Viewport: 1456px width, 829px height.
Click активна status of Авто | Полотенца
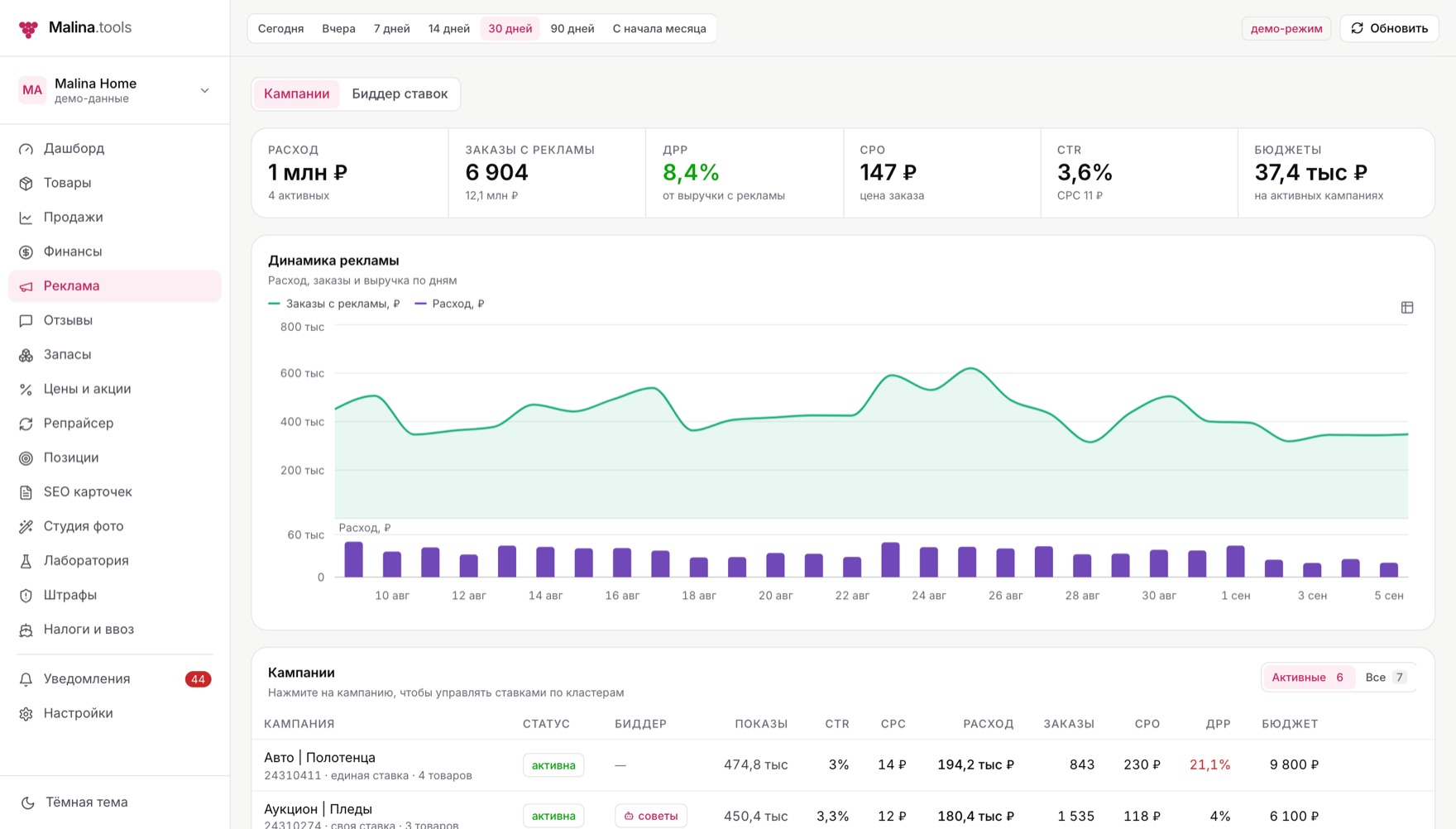click(x=553, y=765)
